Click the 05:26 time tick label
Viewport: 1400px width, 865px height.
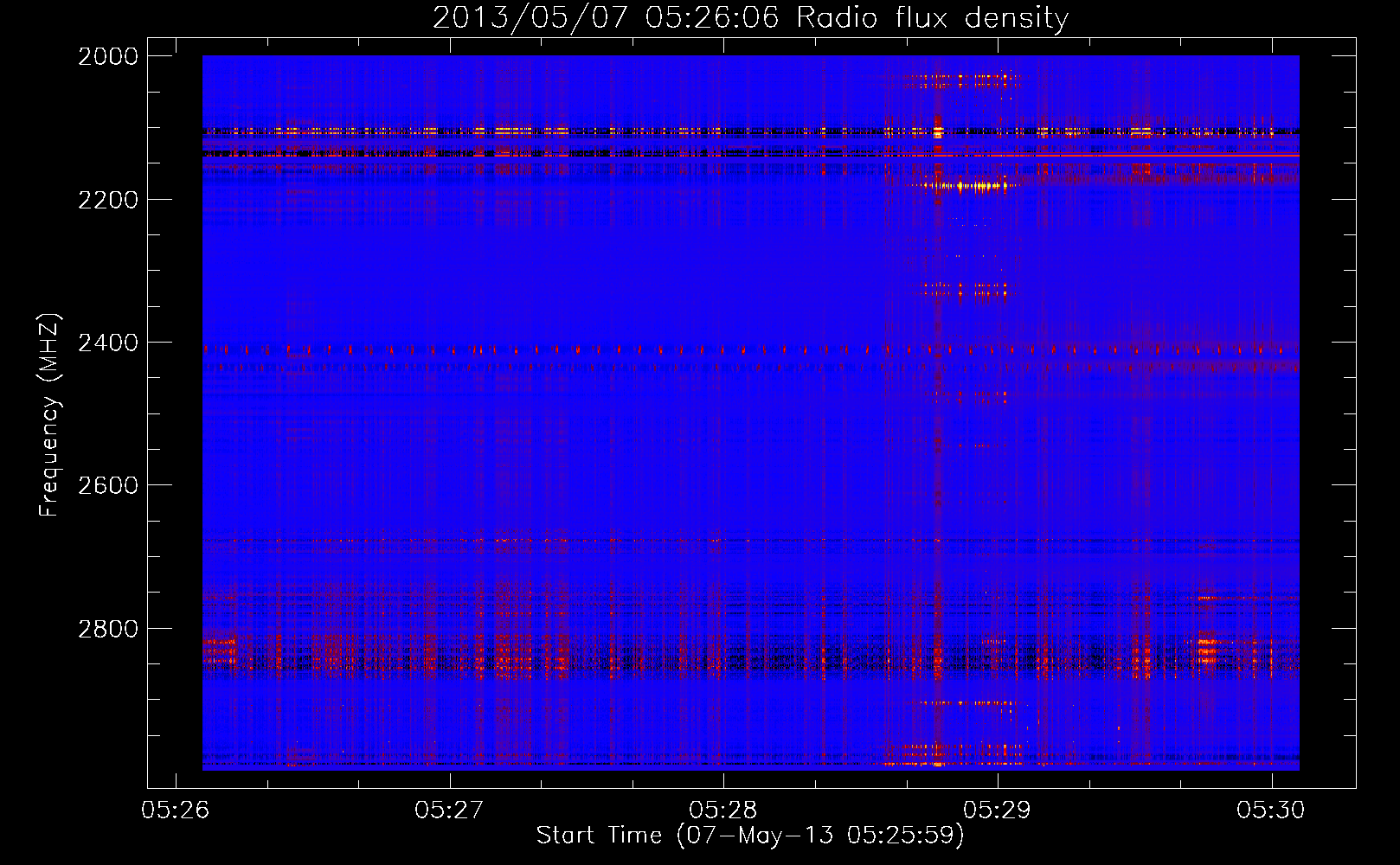176,811
